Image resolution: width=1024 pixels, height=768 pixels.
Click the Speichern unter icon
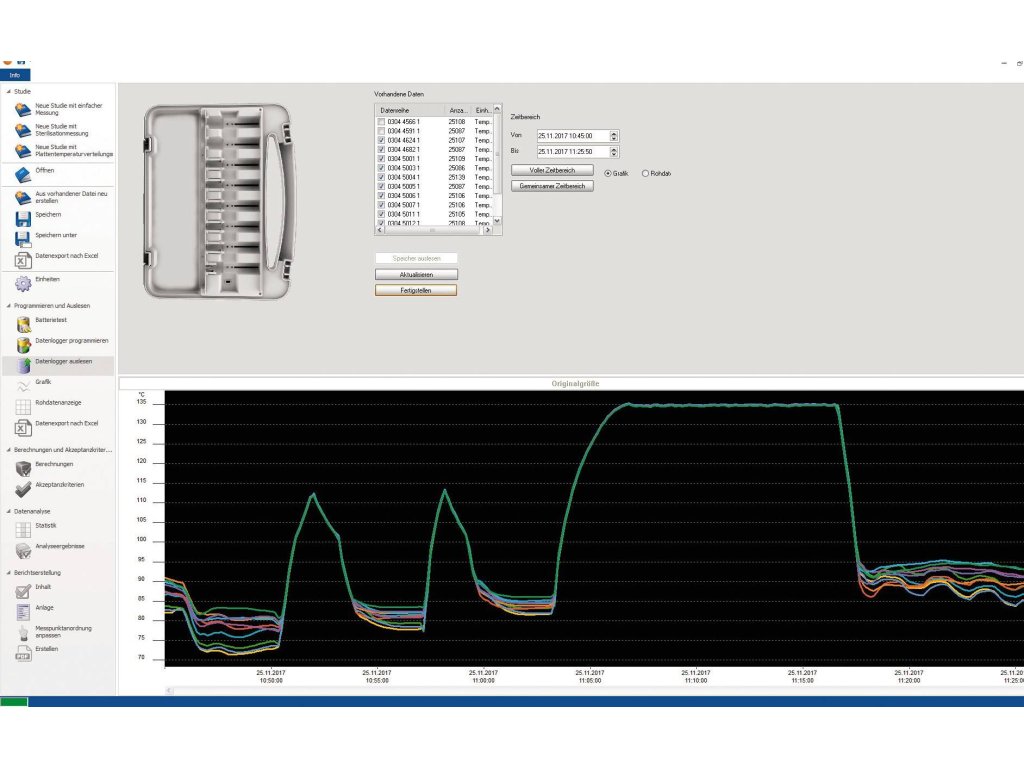coord(23,239)
